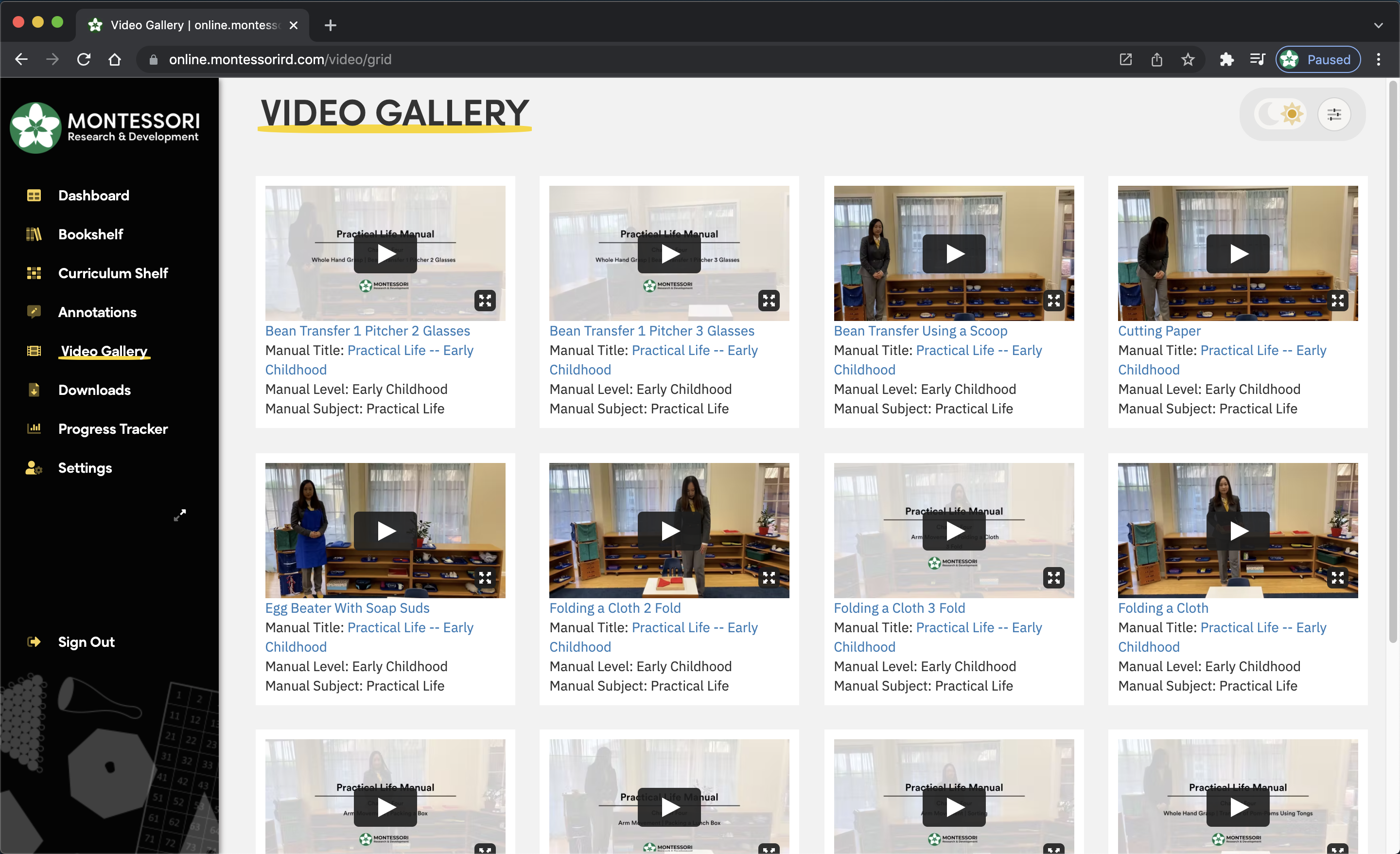
Task: Click the Sign Out label
Action: pos(87,642)
